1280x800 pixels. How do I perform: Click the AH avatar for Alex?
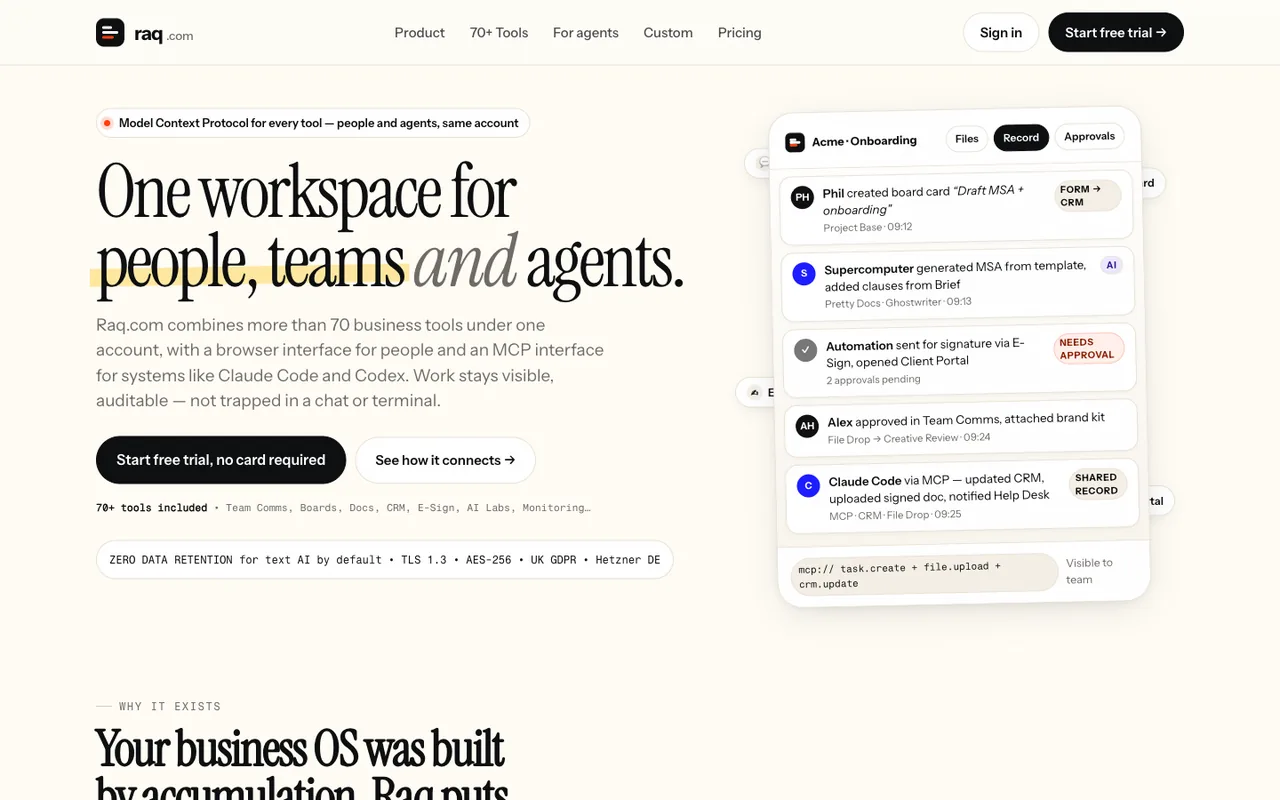(x=807, y=426)
